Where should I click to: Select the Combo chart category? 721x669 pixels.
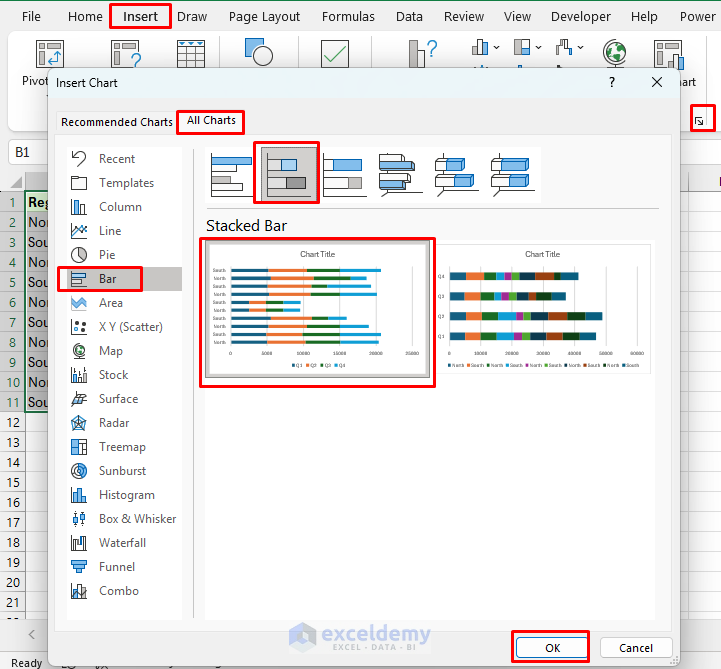click(124, 591)
